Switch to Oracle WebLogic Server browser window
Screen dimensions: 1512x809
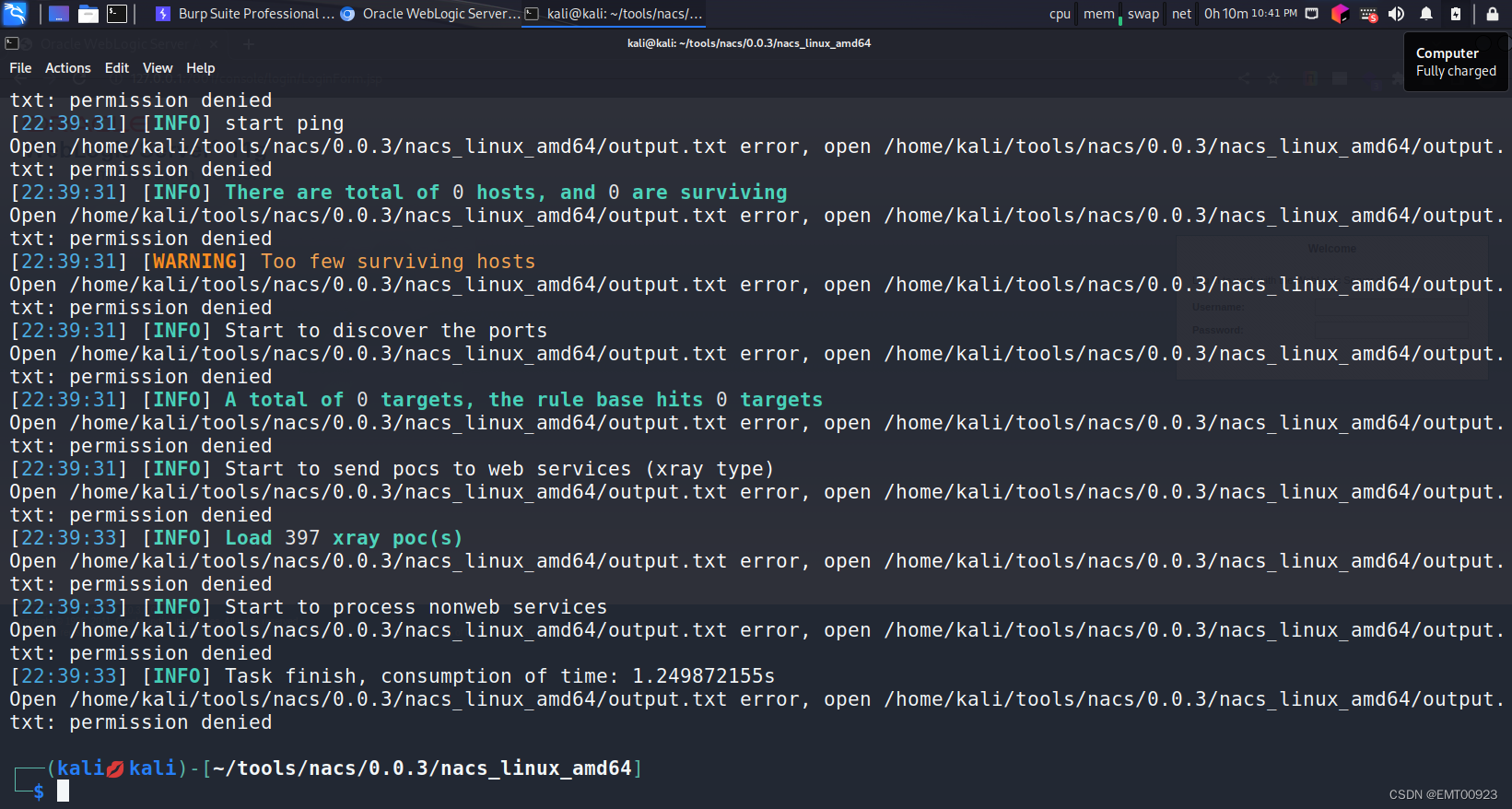tap(429, 14)
